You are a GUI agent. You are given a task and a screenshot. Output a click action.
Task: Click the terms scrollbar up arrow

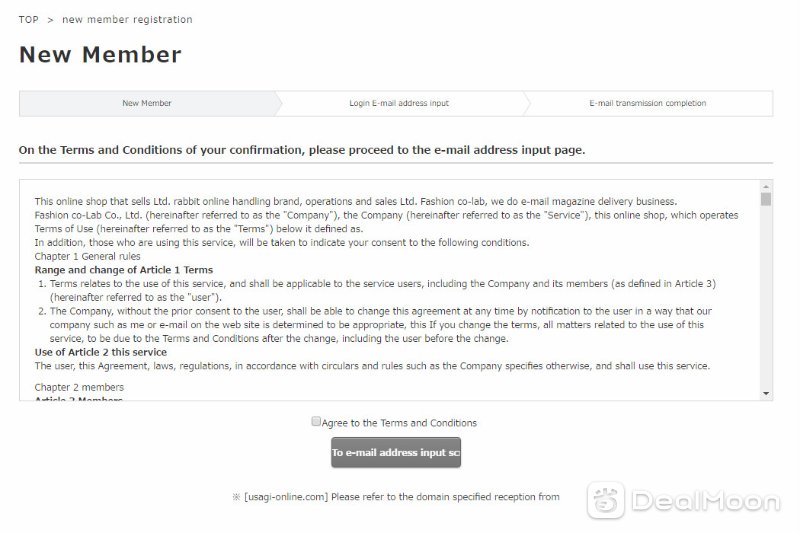point(766,187)
